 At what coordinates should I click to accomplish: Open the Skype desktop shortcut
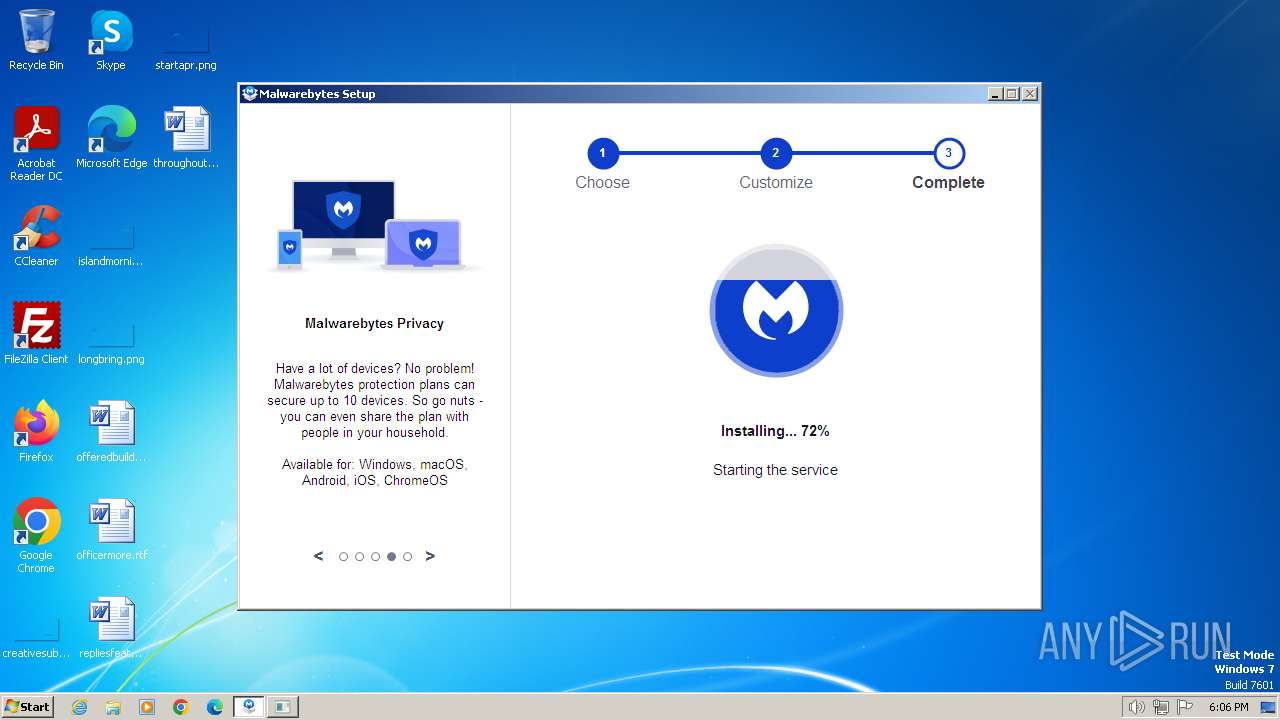(111, 40)
